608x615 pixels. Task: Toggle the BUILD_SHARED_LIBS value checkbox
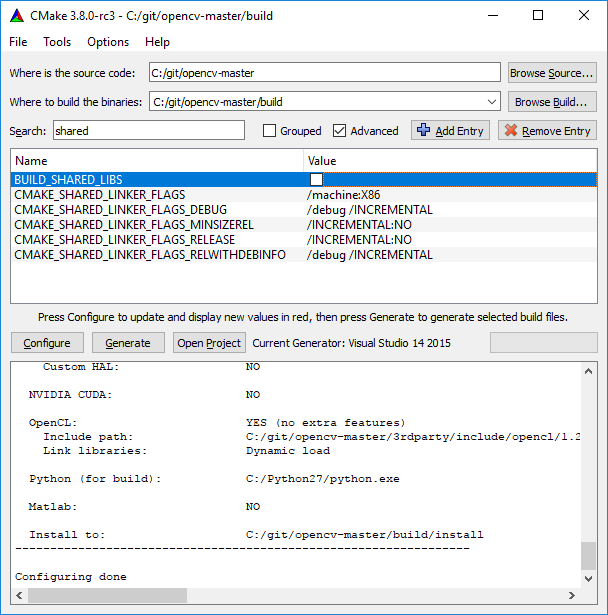(x=316, y=180)
